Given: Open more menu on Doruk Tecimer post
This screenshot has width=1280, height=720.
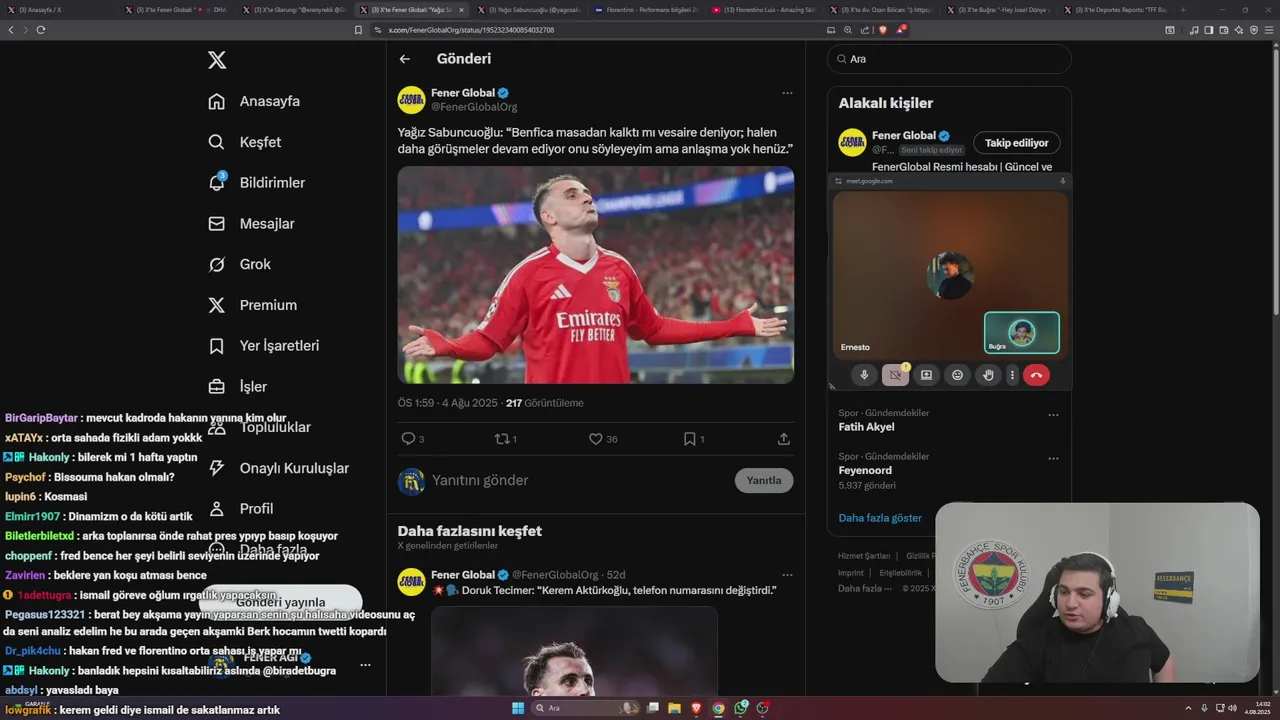Looking at the screenshot, I should tap(787, 575).
